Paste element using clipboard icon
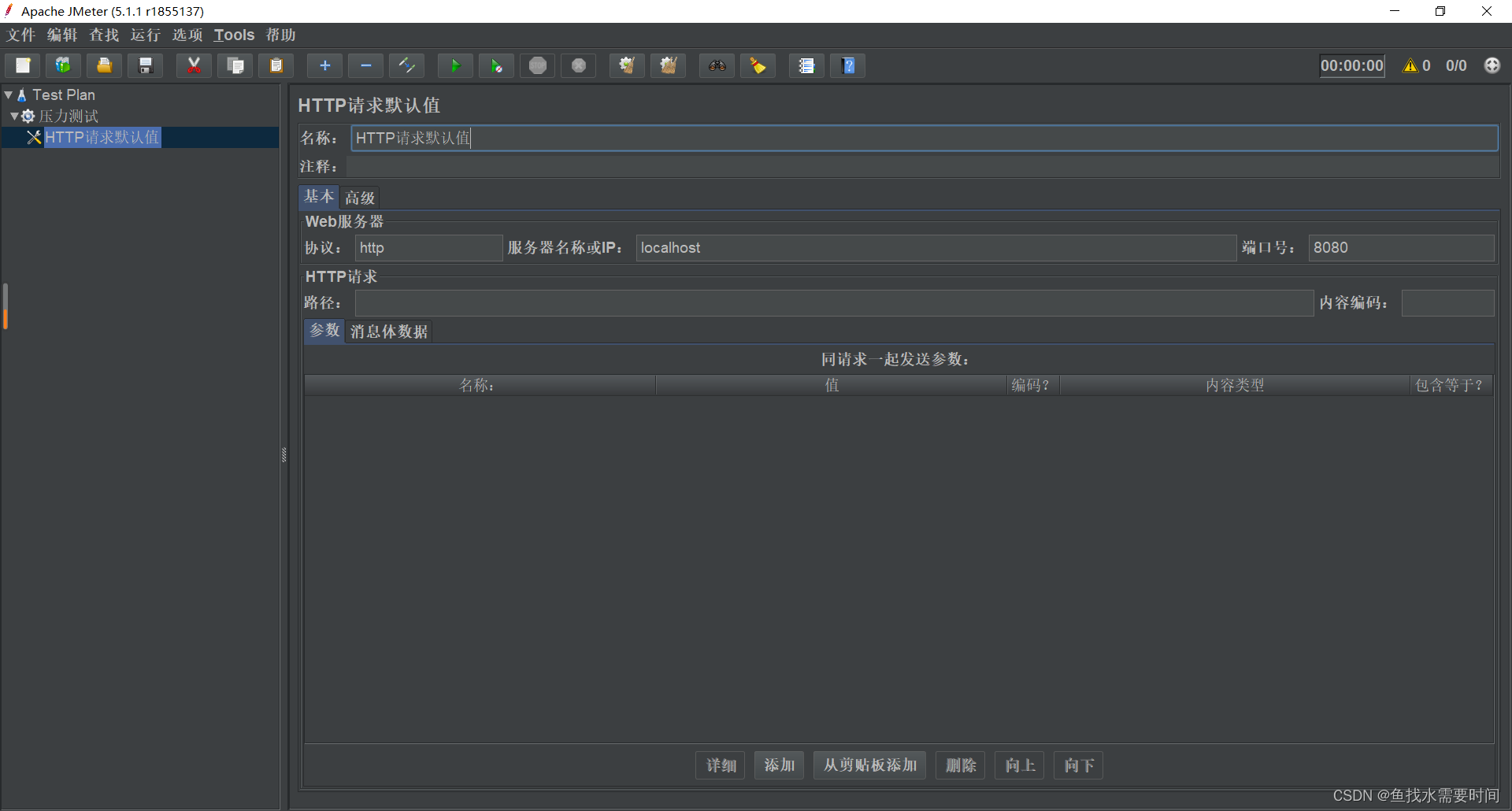The image size is (1512, 811). [x=276, y=65]
